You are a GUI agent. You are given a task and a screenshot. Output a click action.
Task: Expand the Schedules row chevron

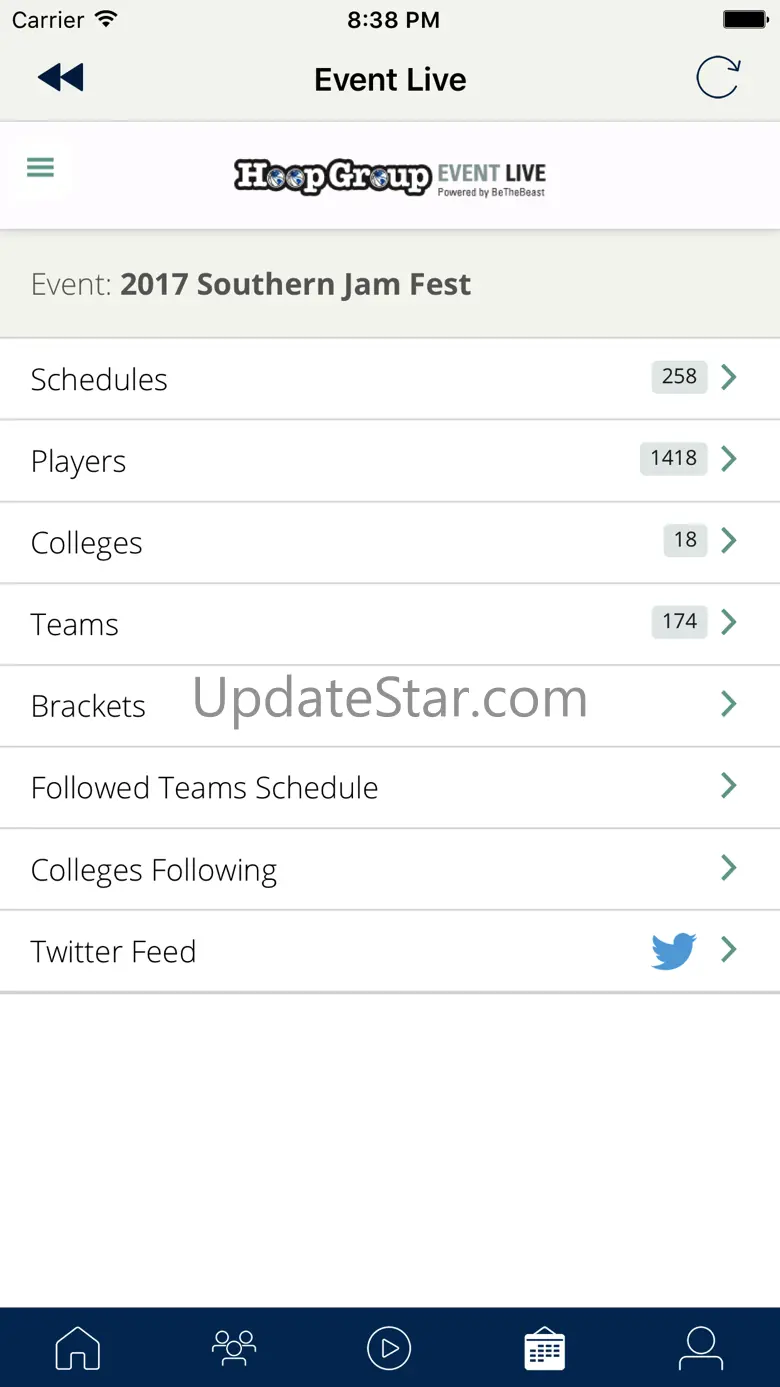729,377
